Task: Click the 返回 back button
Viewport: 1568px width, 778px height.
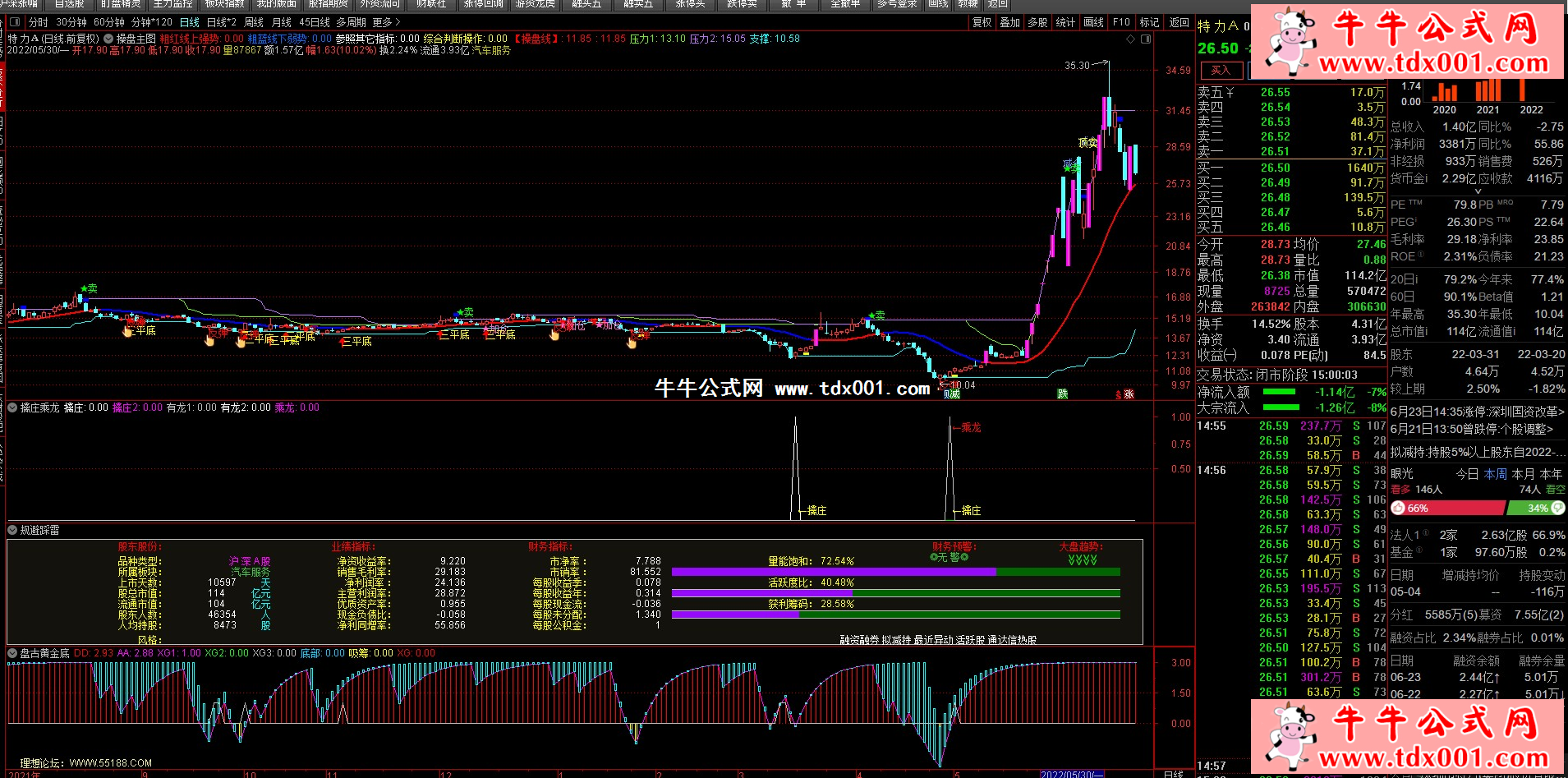Action: point(1179,22)
